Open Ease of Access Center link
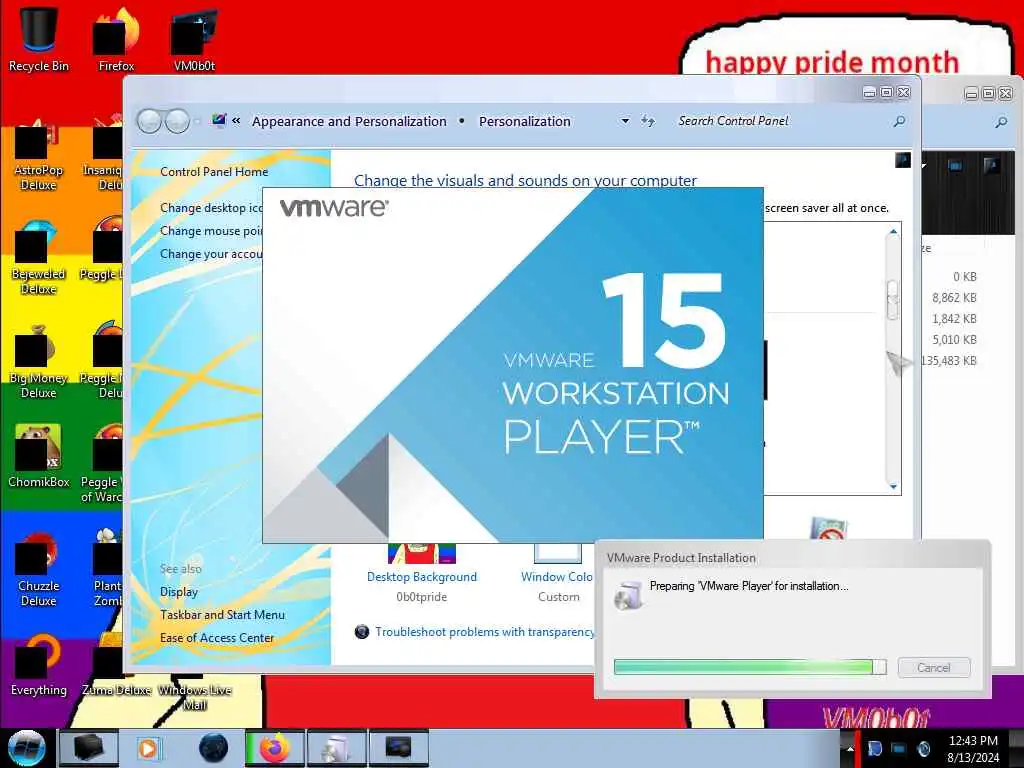Viewport: 1024px width, 768px height. (x=217, y=637)
